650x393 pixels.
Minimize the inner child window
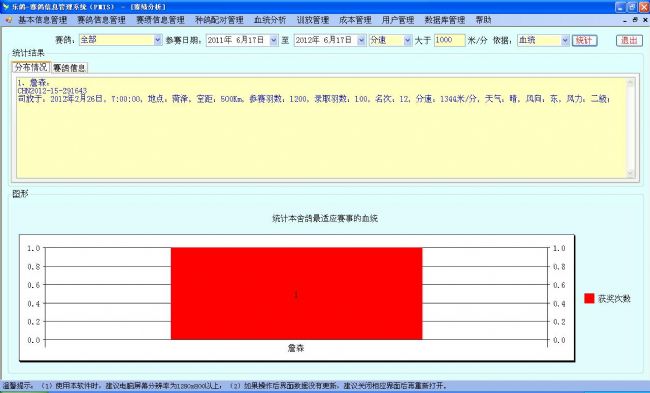coord(625,20)
